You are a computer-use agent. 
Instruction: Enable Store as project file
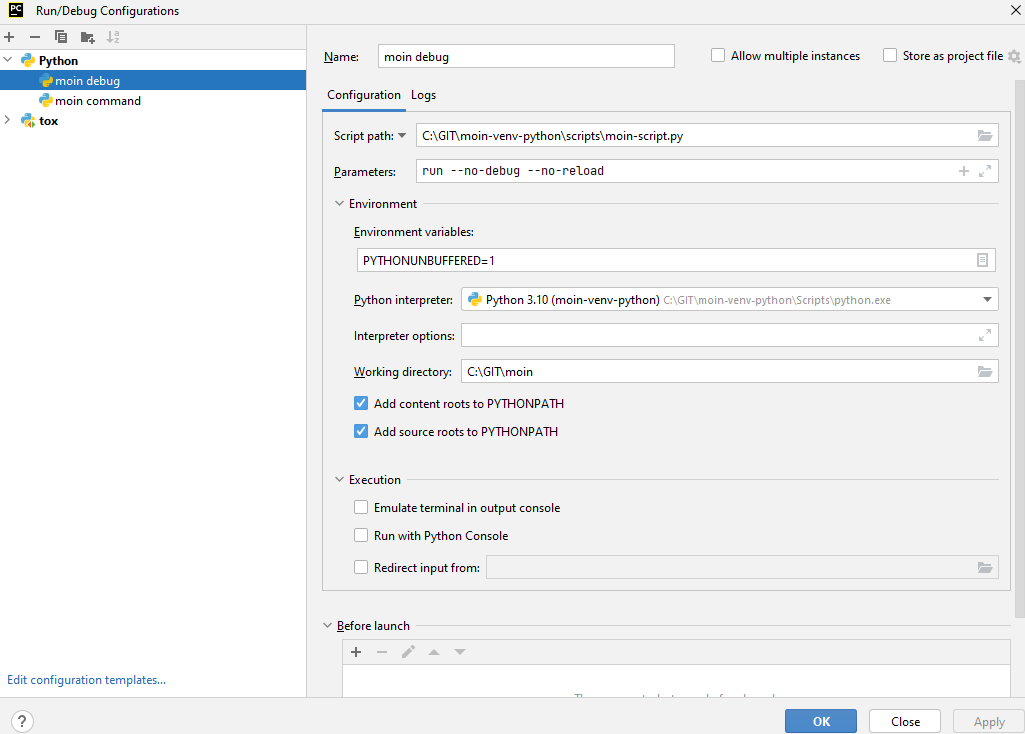click(890, 56)
